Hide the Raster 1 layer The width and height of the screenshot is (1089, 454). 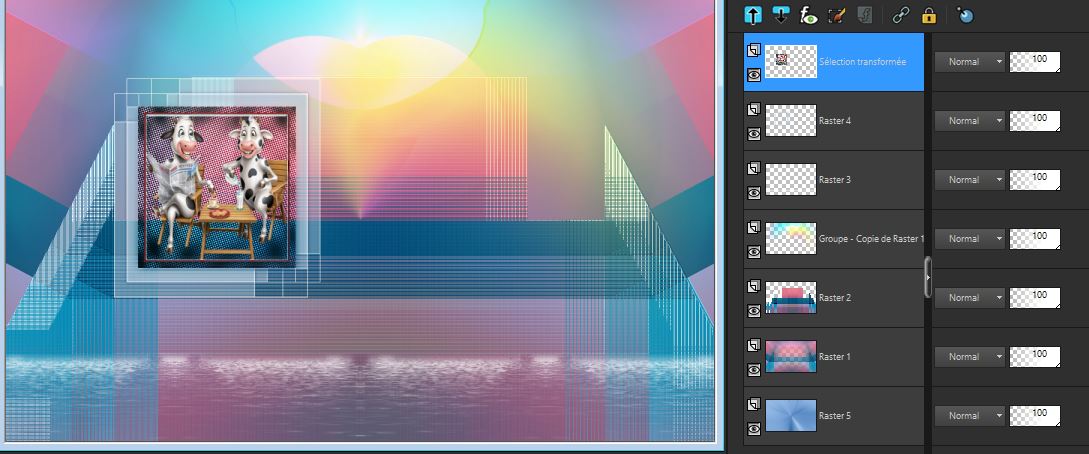(x=754, y=369)
